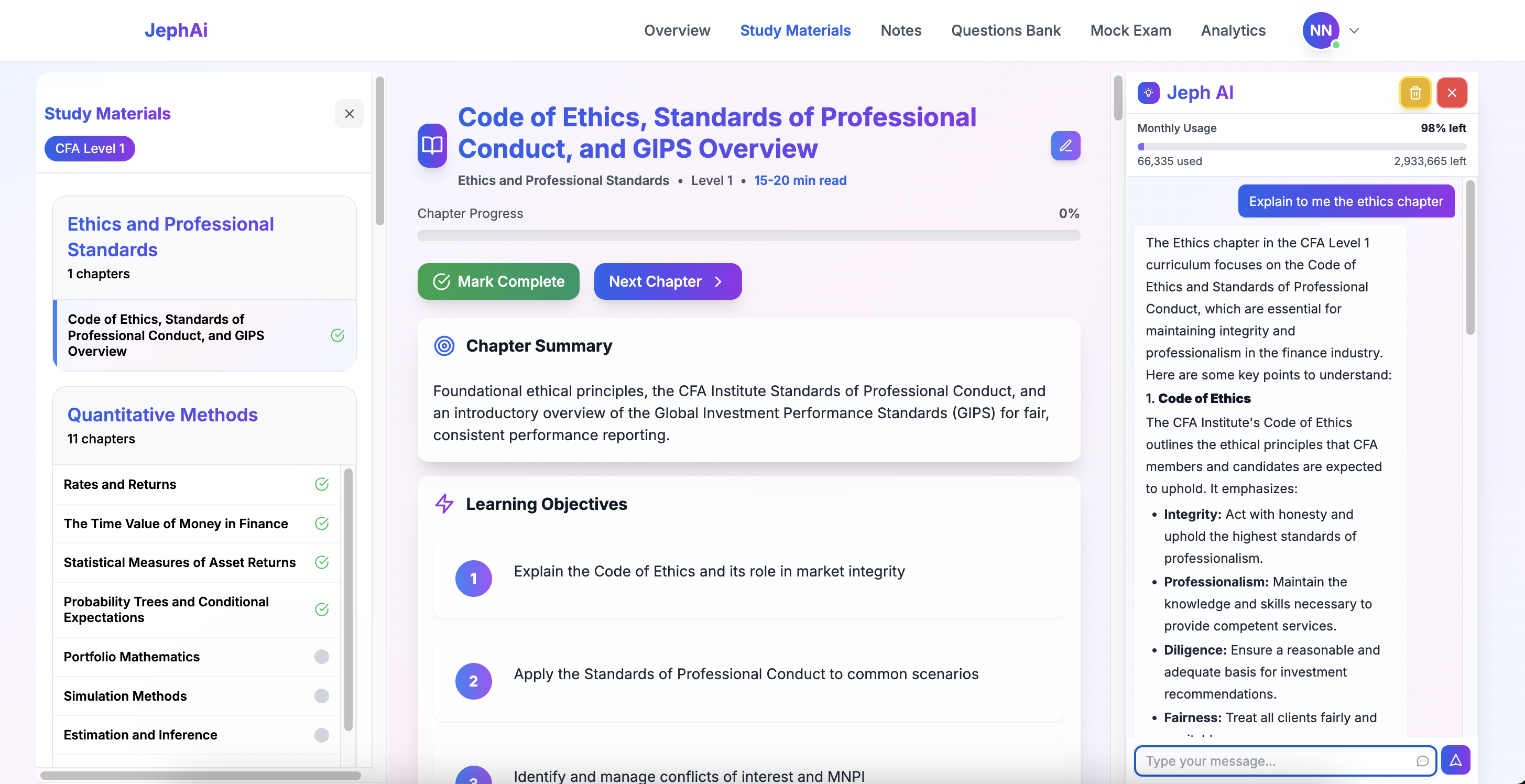Open the Questions Bank tab
This screenshot has width=1525, height=784.
[x=1005, y=30]
